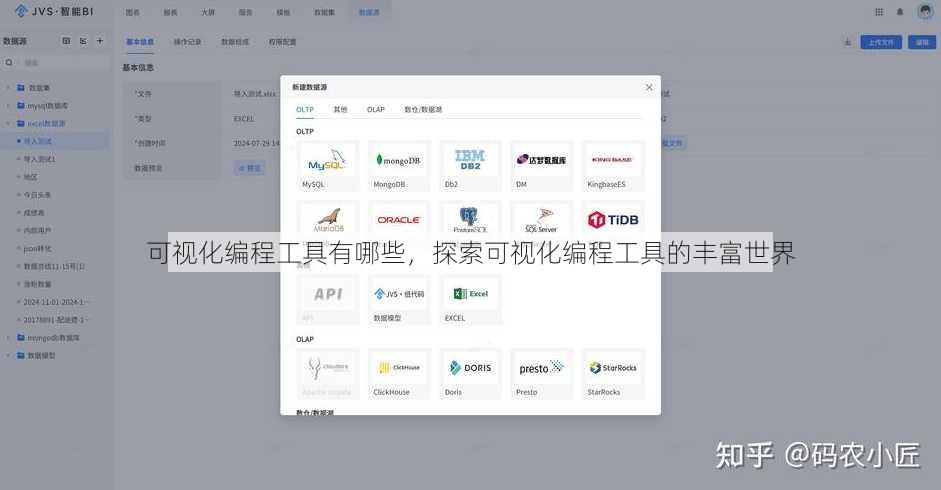Pick the Excel data source card
The height and width of the screenshot is (490, 941).
(x=470, y=300)
